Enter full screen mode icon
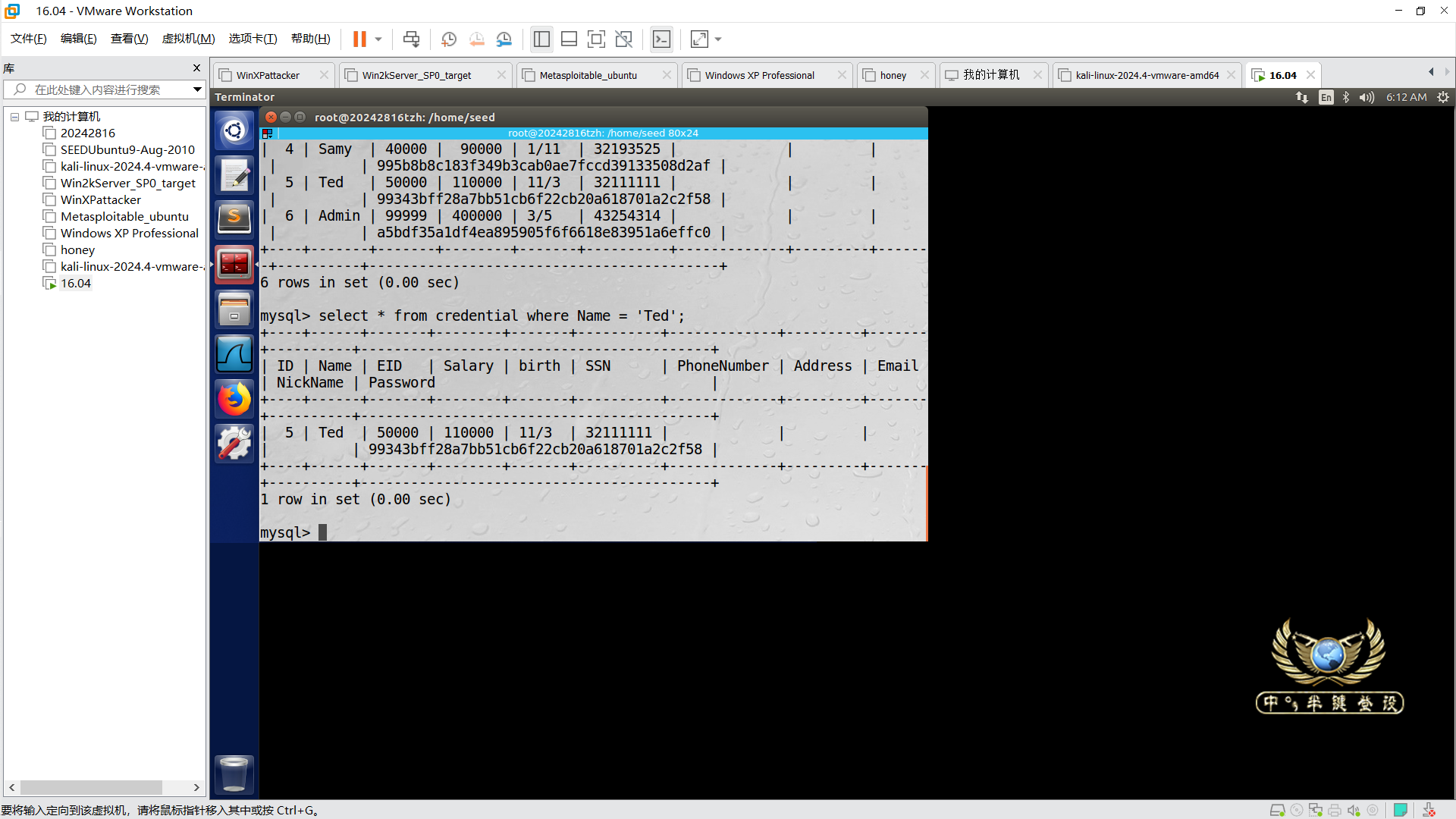 click(x=596, y=39)
